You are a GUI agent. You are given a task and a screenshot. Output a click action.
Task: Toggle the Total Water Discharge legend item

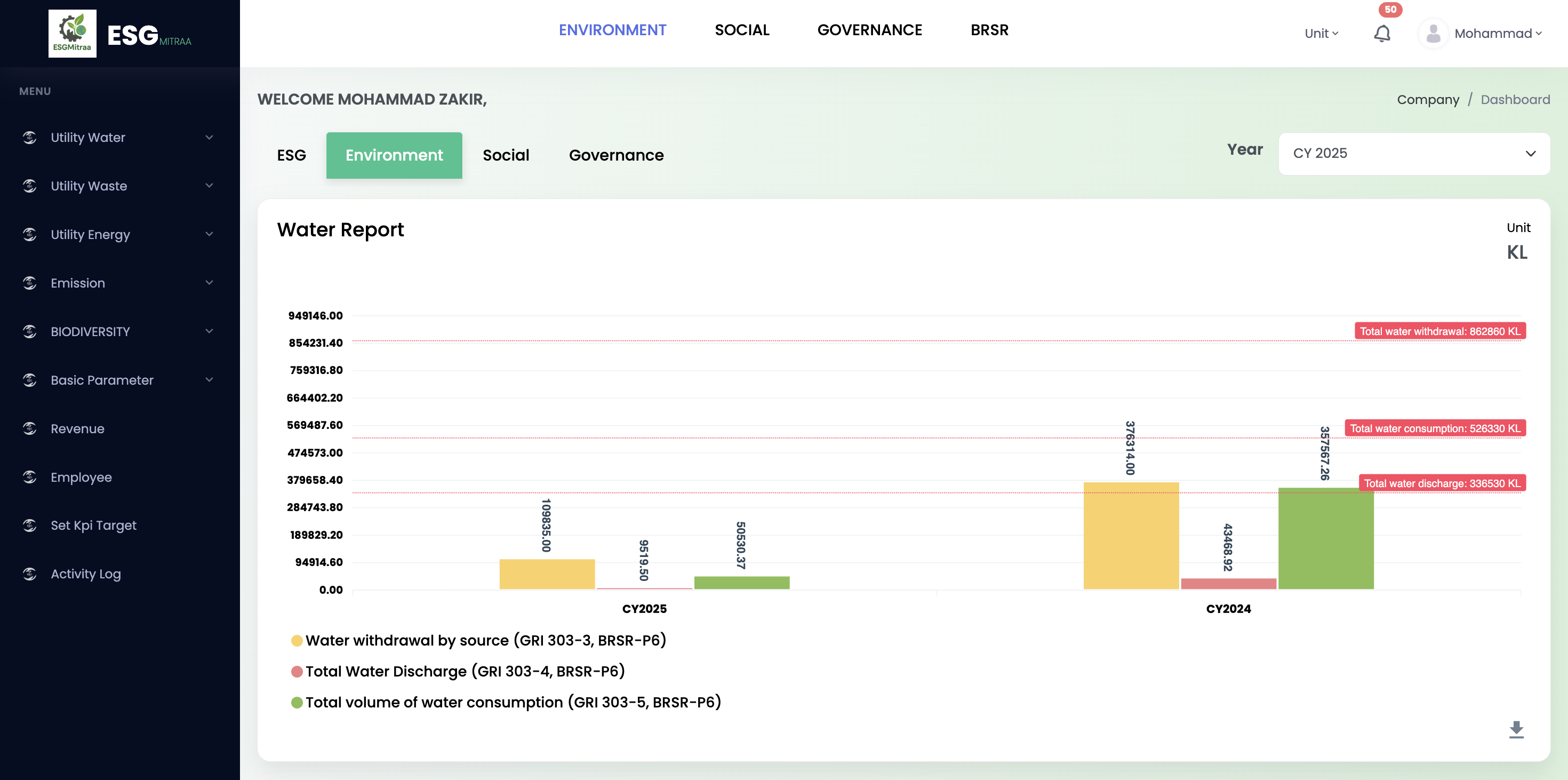(465, 671)
